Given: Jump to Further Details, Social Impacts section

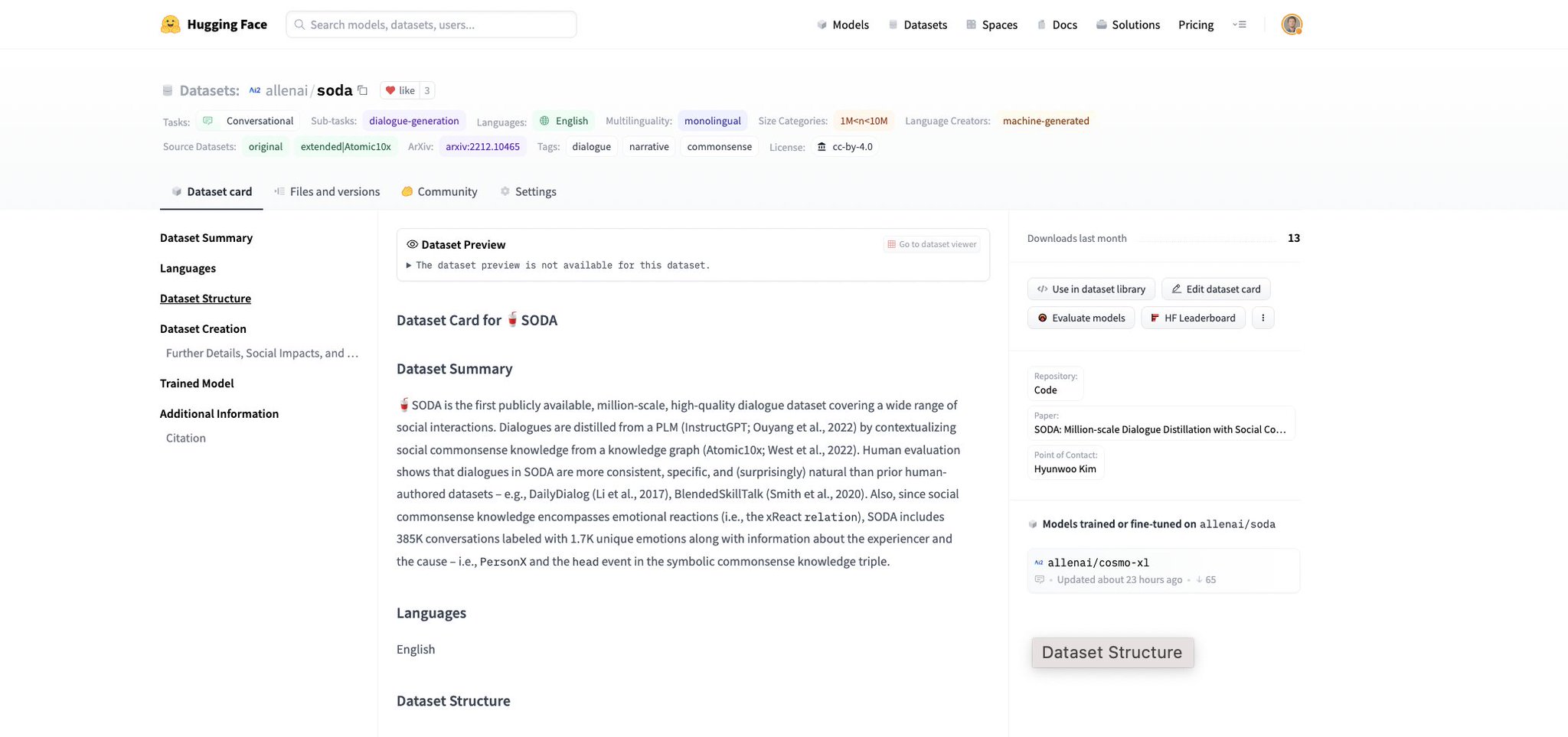Looking at the screenshot, I should [262, 353].
